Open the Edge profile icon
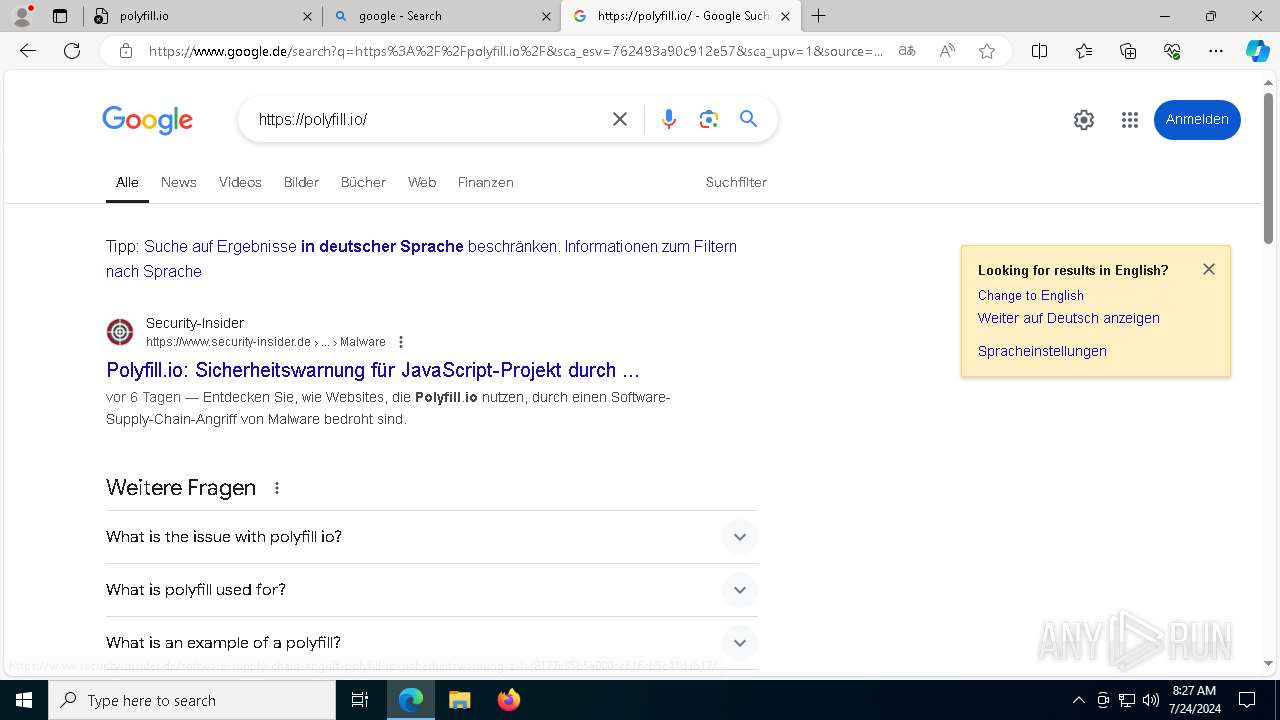The height and width of the screenshot is (720, 1280). pyautogui.click(x=22, y=16)
